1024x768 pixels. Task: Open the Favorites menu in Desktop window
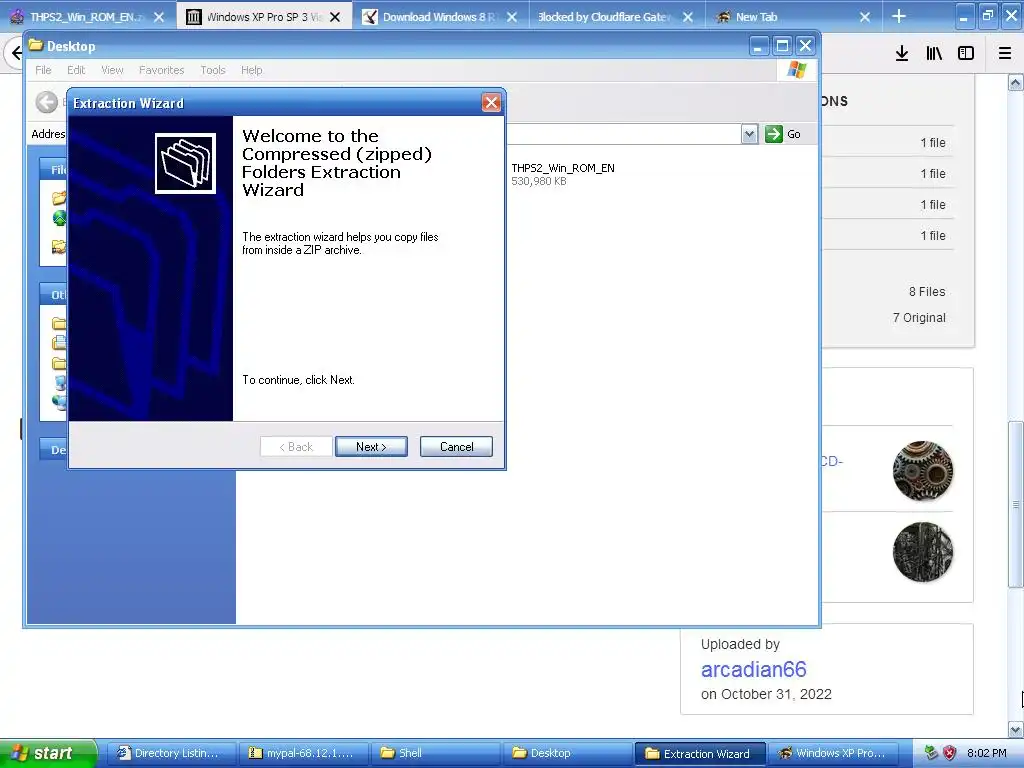point(161,70)
